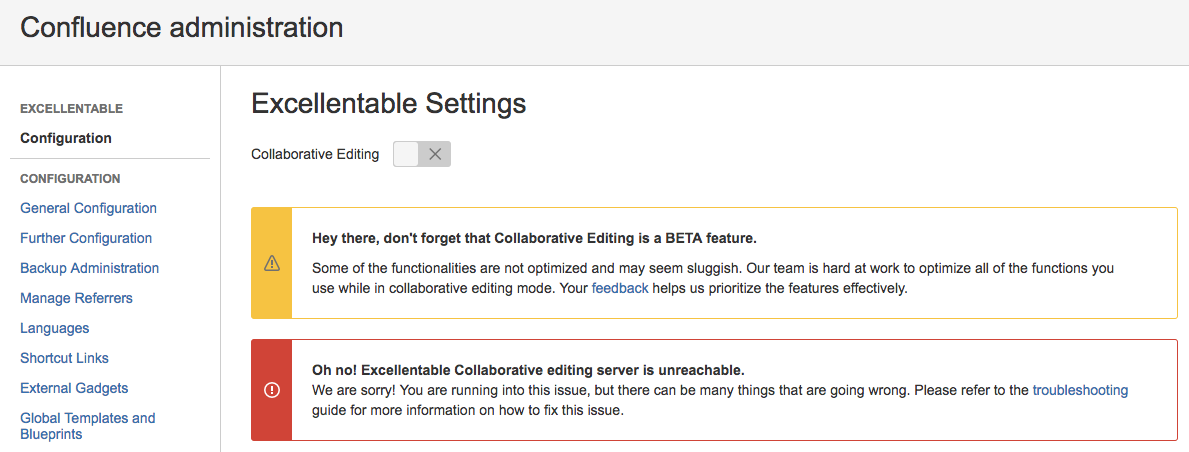Click the X icon on Collaborative Editing toggle
This screenshot has width=1189, height=452.
435,154
